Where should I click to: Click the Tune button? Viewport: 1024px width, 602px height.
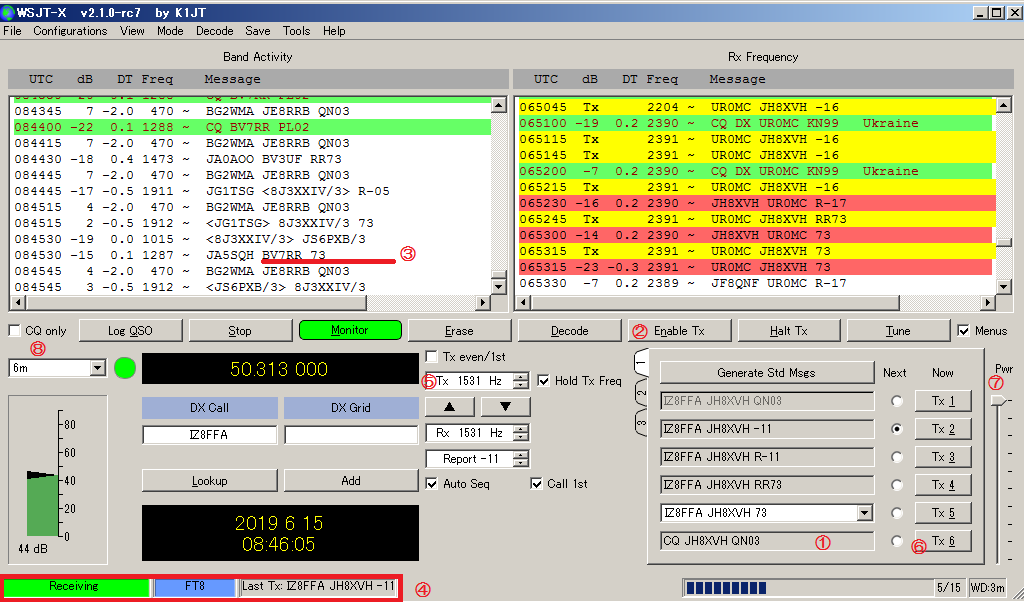pyautogui.click(x=898, y=330)
